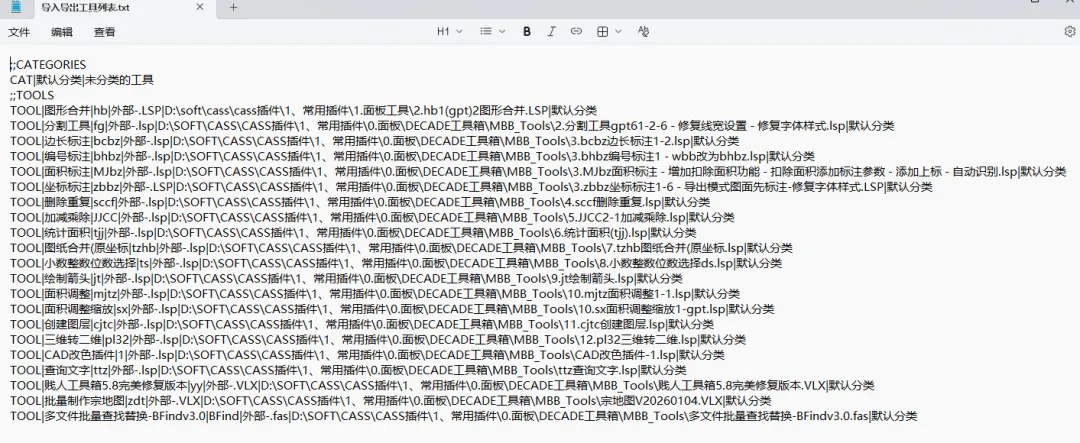Click the TOOL|加减乘除|JJCC line

[372, 217]
